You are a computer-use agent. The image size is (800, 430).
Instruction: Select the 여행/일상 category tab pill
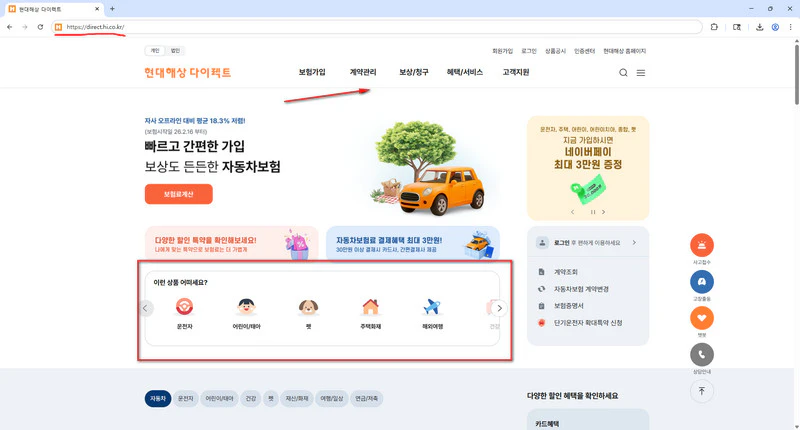[332, 398]
